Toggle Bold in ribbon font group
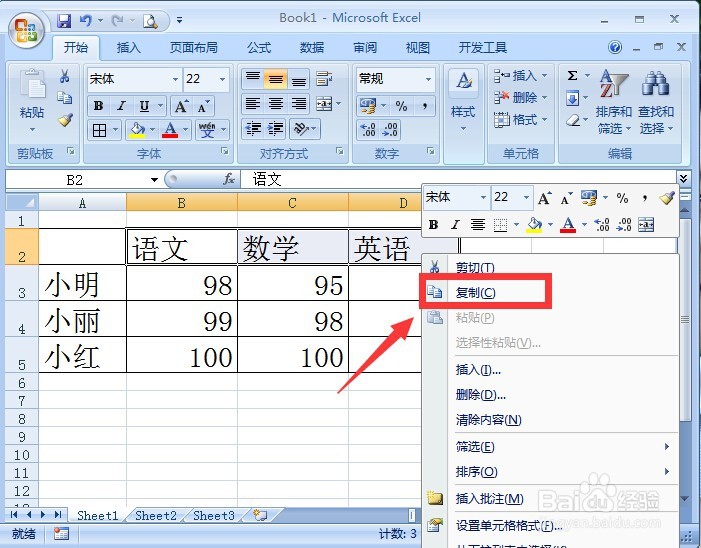701x548 pixels. 98,106
